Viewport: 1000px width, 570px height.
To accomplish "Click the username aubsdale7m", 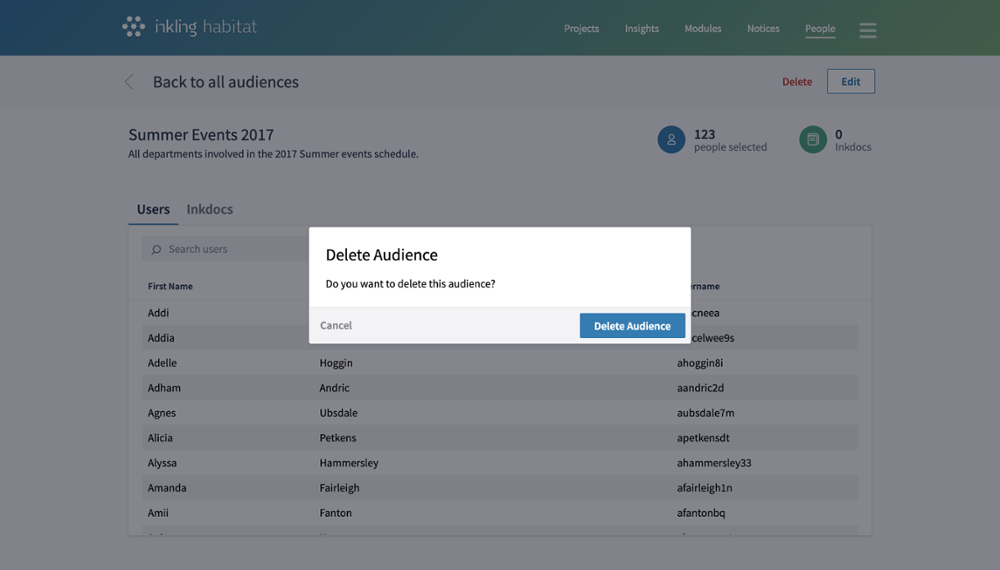I will (705, 413).
